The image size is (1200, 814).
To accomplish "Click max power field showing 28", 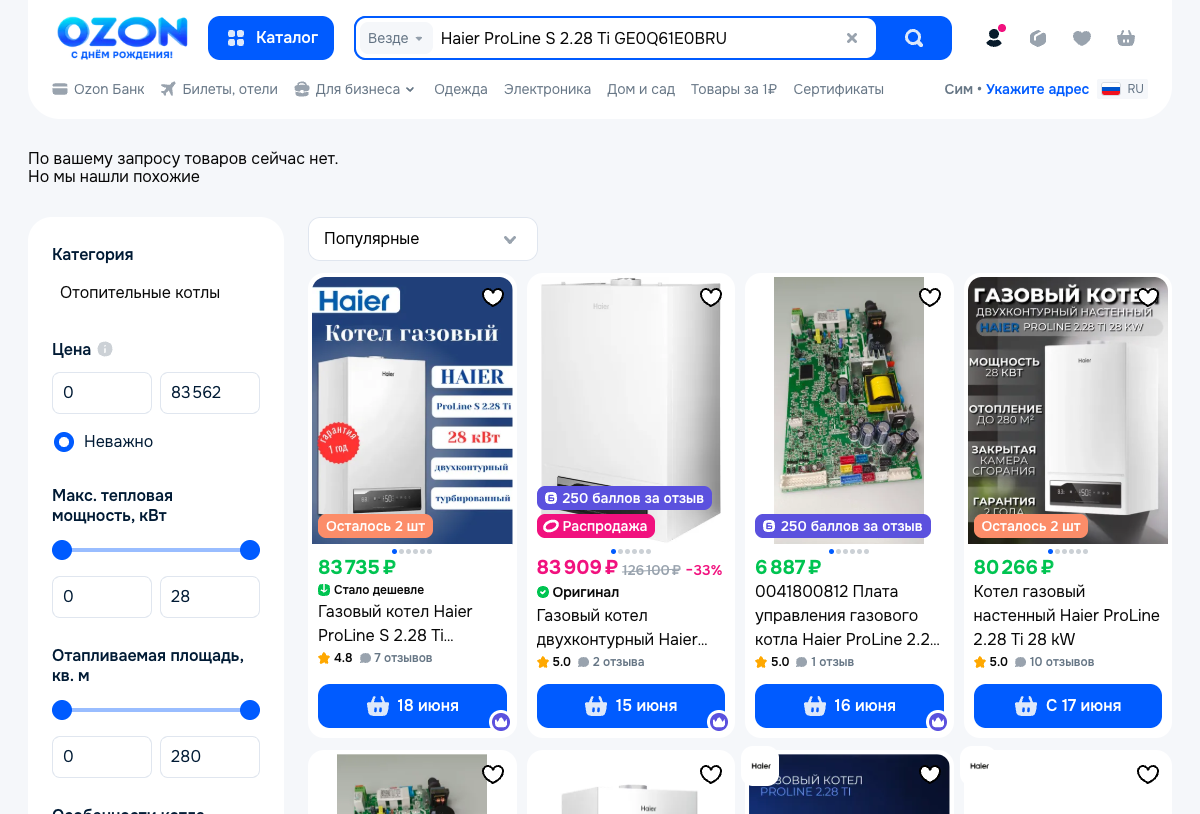I will pos(210,597).
